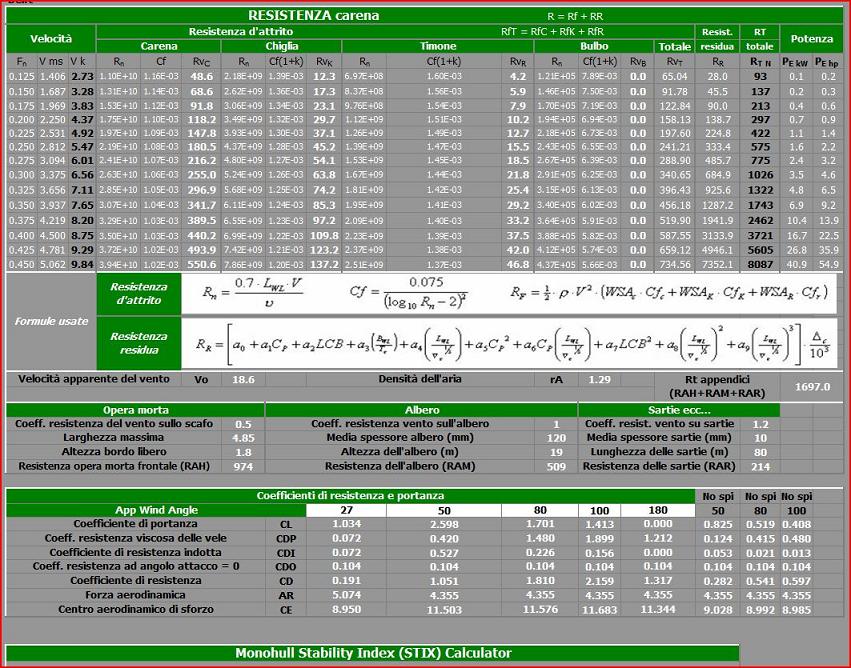Screen dimensions: 851x668
Task: Click the CE value 11.683
Action: tap(599, 609)
